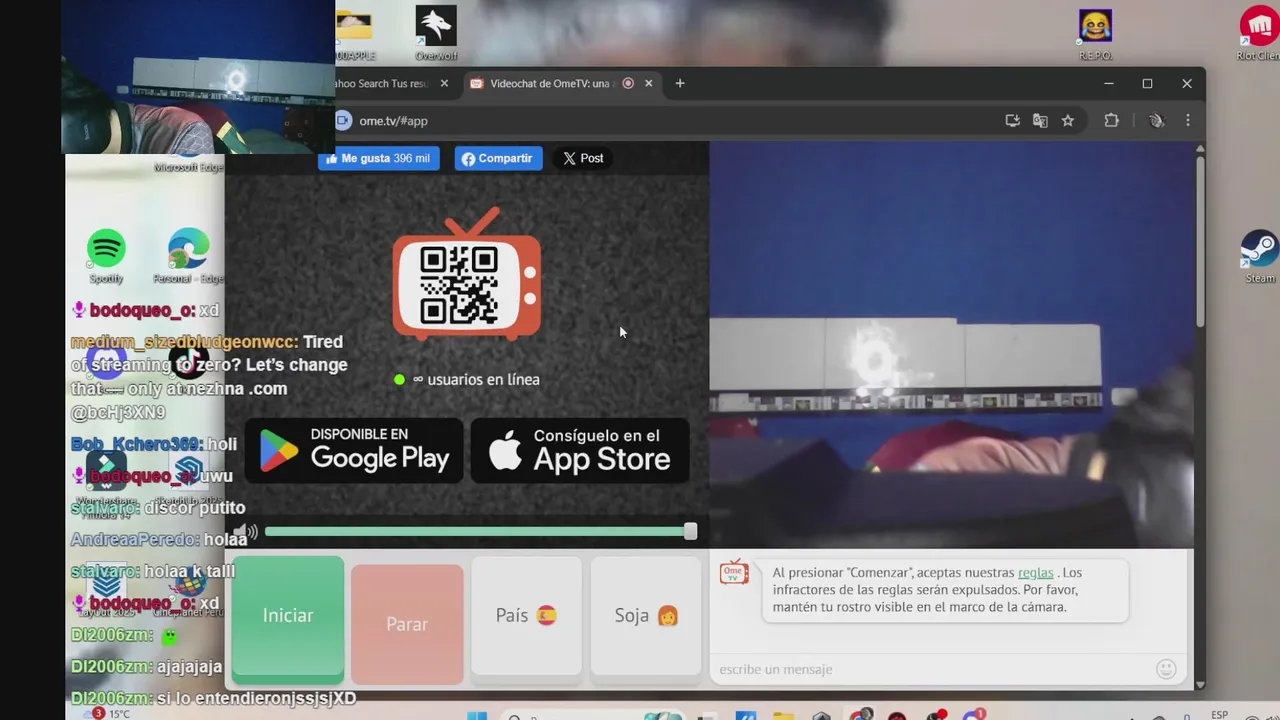Bookmark this page with the star icon
This screenshot has height=720, width=1280.
coord(1068,121)
